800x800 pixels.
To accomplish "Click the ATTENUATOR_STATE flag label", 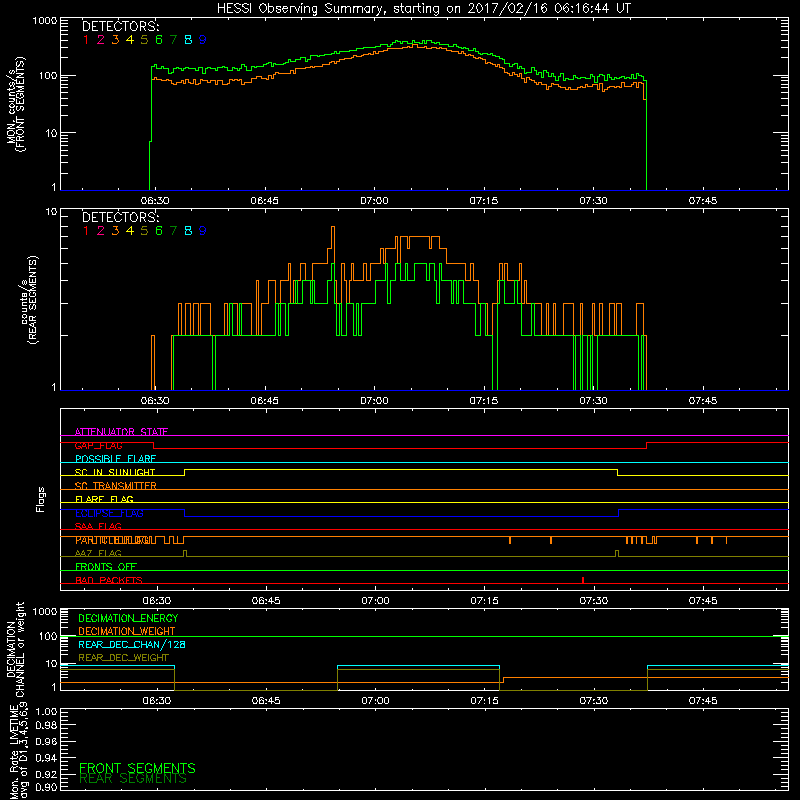I will tap(121, 432).
